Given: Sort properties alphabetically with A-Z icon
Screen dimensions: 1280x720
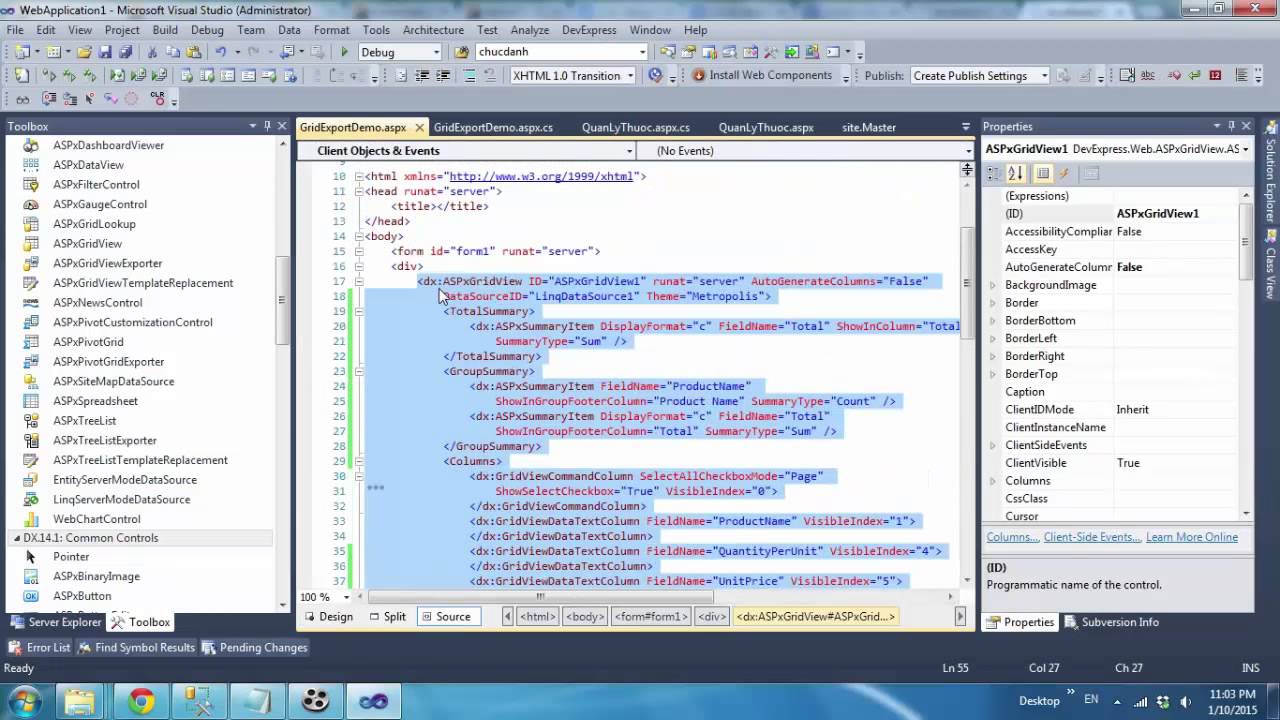Looking at the screenshot, I should coord(1015,173).
